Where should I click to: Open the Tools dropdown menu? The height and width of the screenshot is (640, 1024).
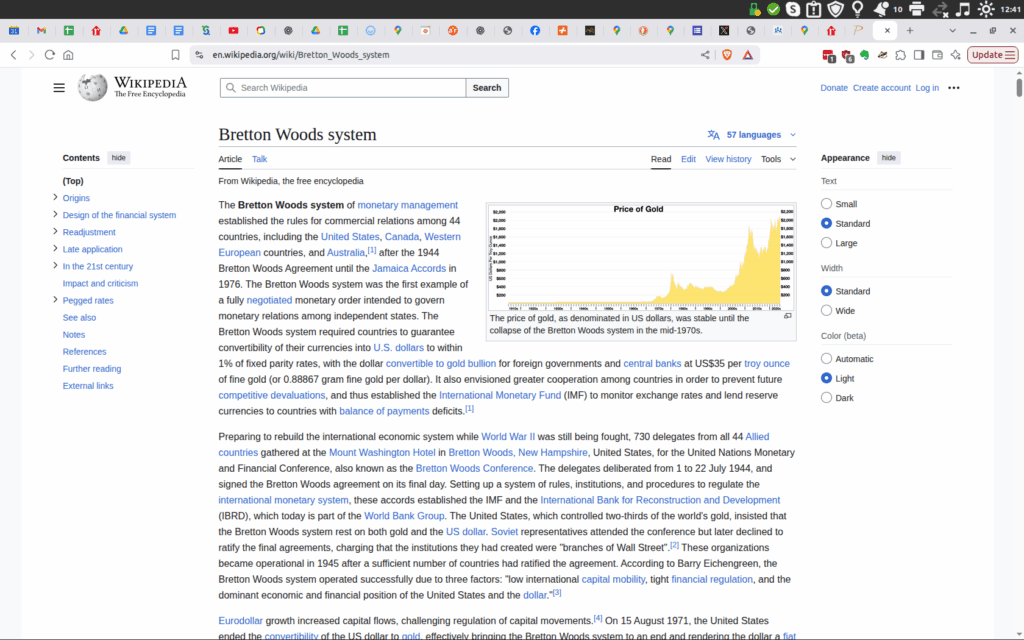778,159
